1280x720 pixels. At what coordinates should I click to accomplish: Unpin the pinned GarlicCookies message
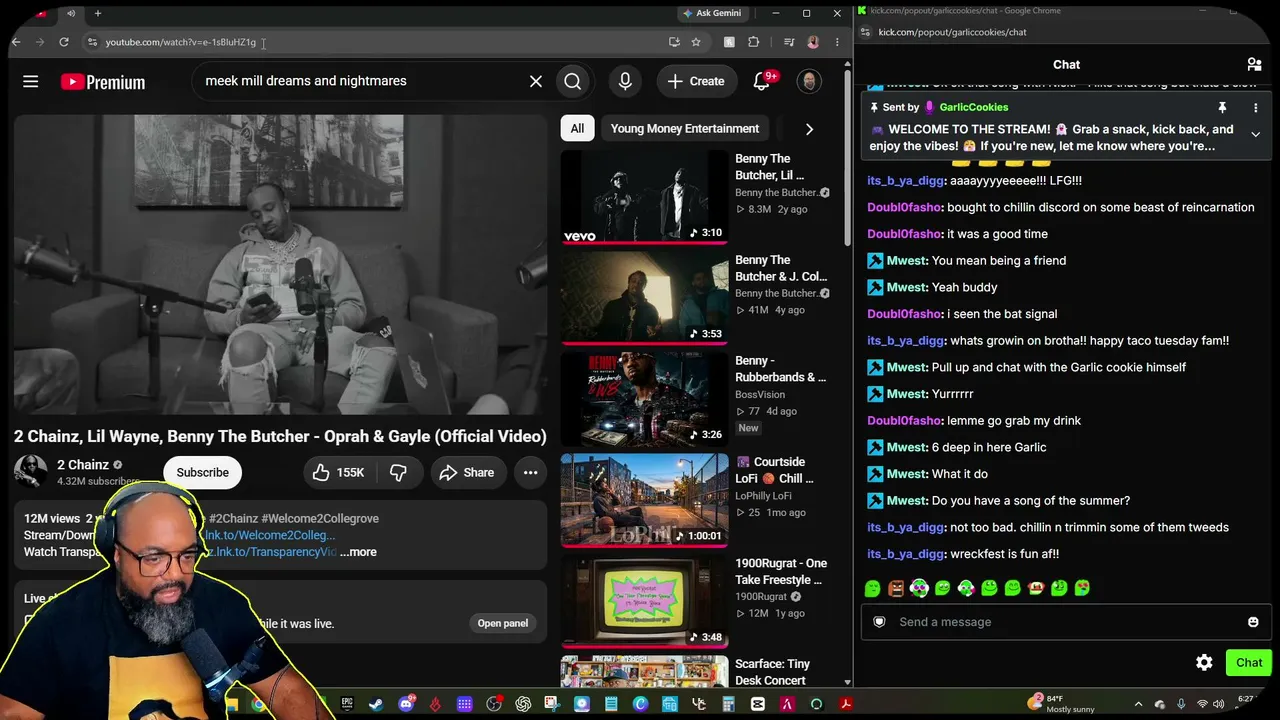pyautogui.click(x=1222, y=108)
